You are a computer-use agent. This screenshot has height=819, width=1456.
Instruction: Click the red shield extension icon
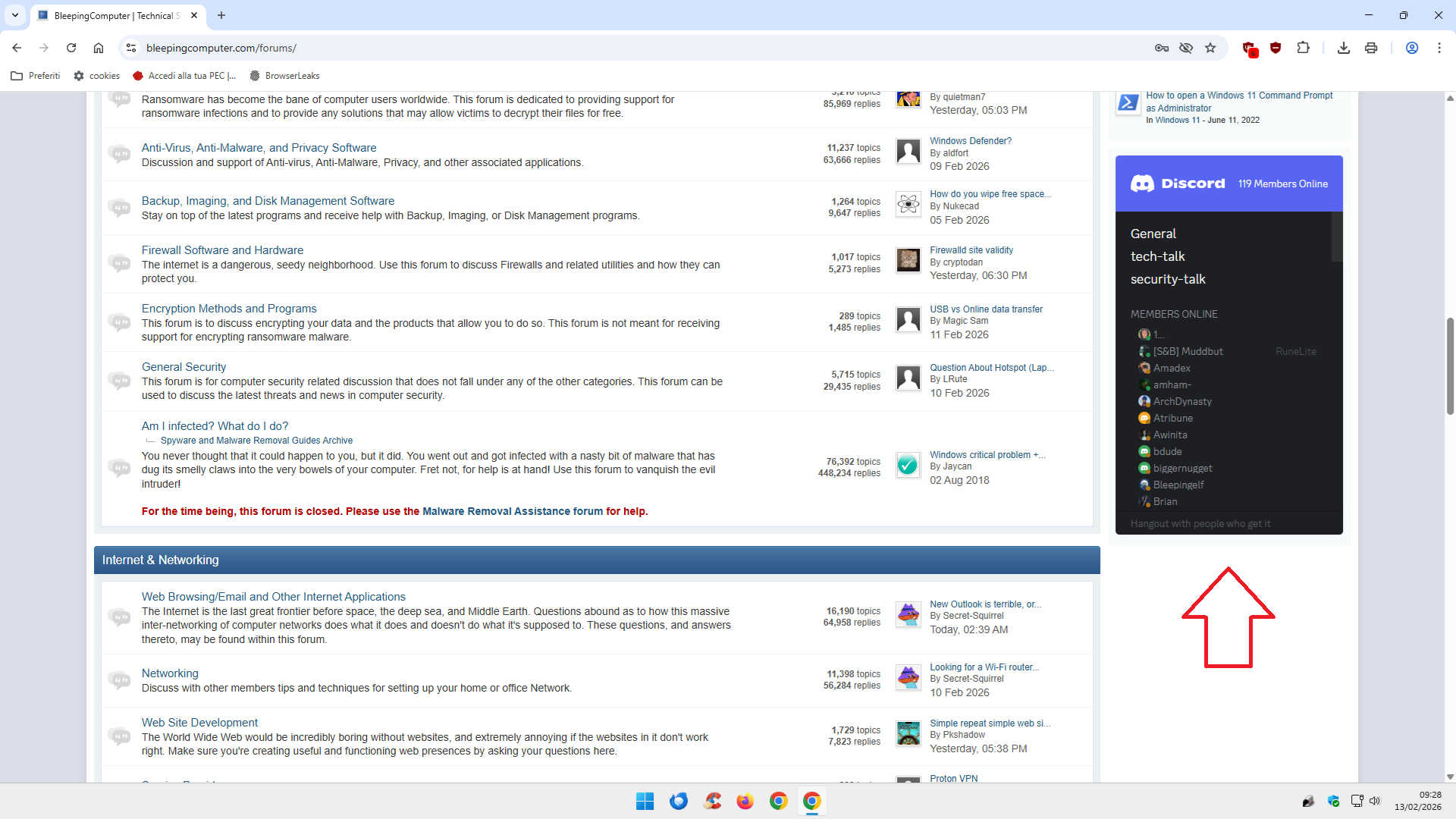pyautogui.click(x=1276, y=48)
